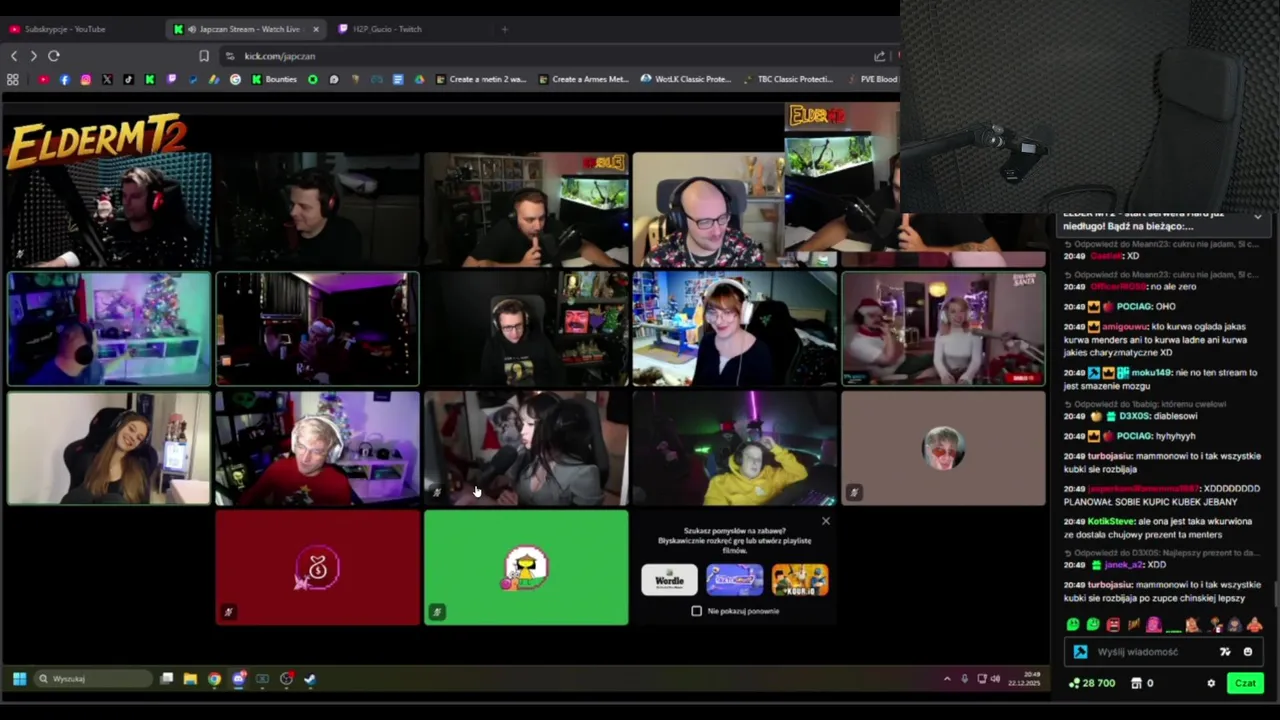
Task: Select the green avatar participant tile
Action: click(x=526, y=568)
